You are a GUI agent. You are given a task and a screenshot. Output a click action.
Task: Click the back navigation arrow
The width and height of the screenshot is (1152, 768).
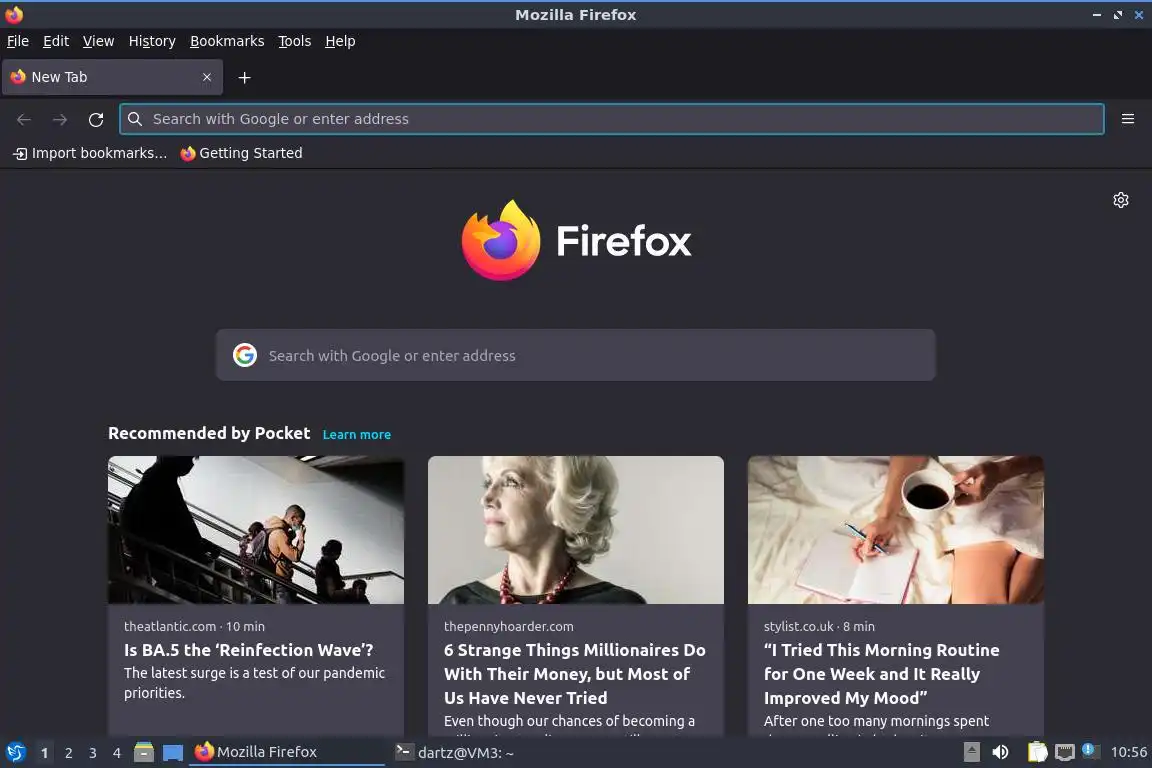coord(24,119)
